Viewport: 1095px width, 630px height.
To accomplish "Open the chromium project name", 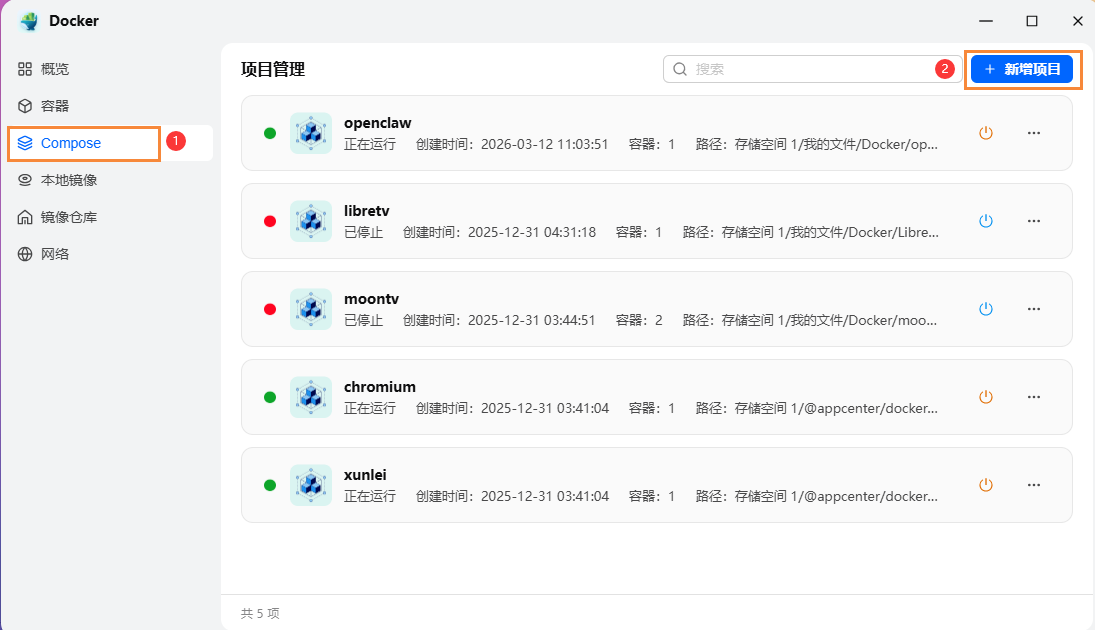I will point(380,387).
